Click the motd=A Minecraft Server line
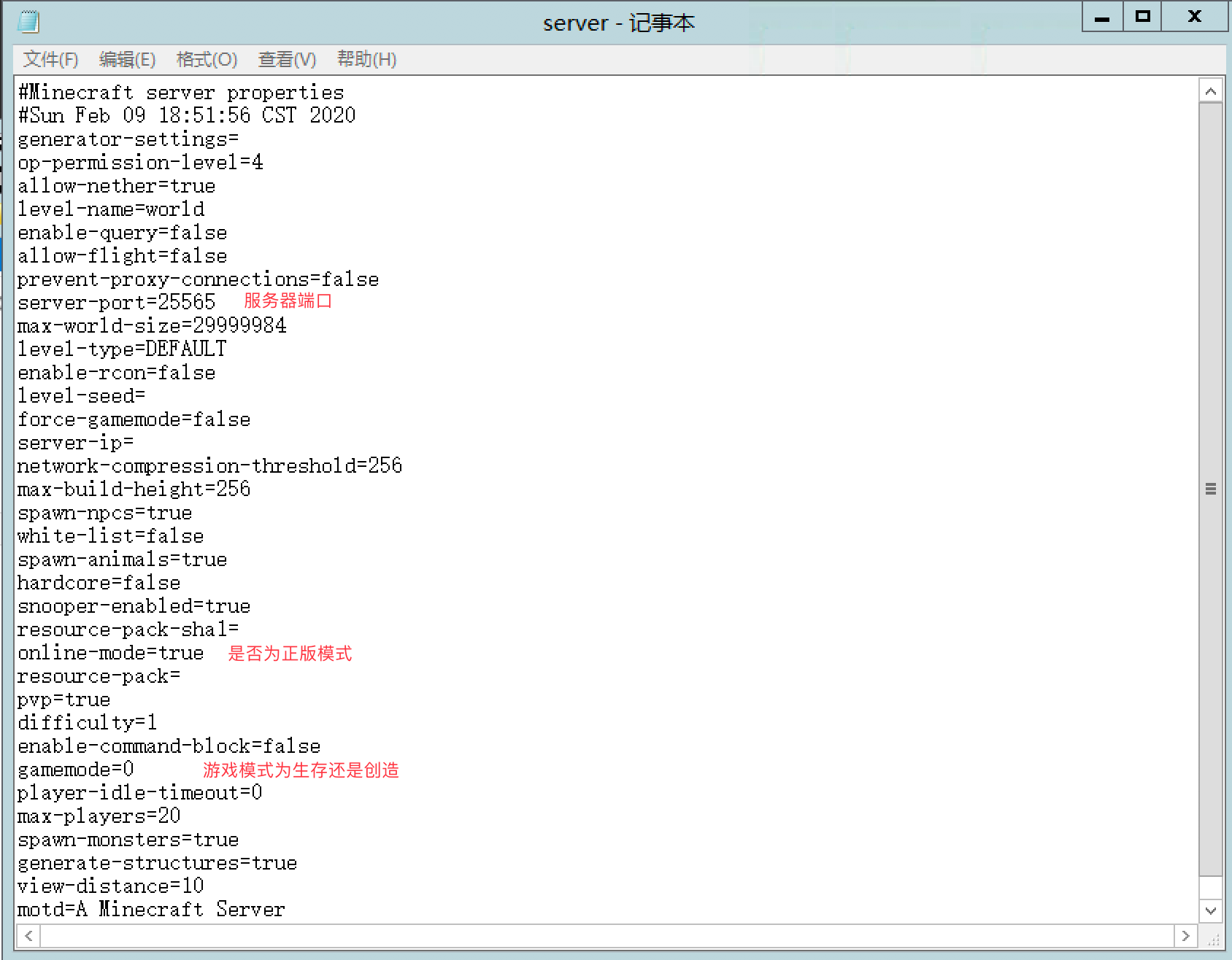Image resolution: width=1232 pixels, height=960 pixels. [x=151, y=910]
